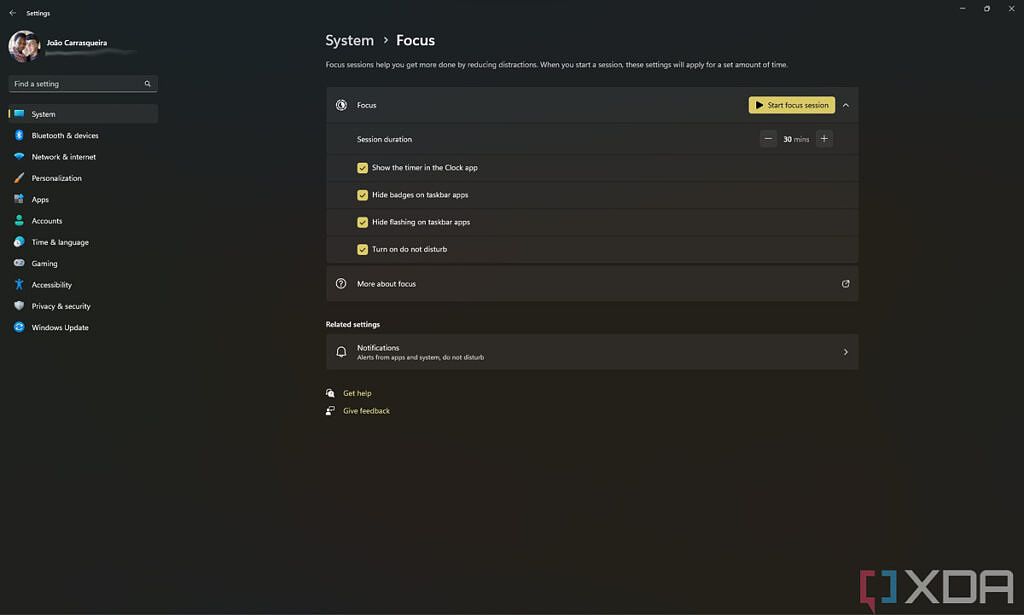The width and height of the screenshot is (1024, 615).
Task: Select System in the navigation sidebar
Action: tap(41, 114)
